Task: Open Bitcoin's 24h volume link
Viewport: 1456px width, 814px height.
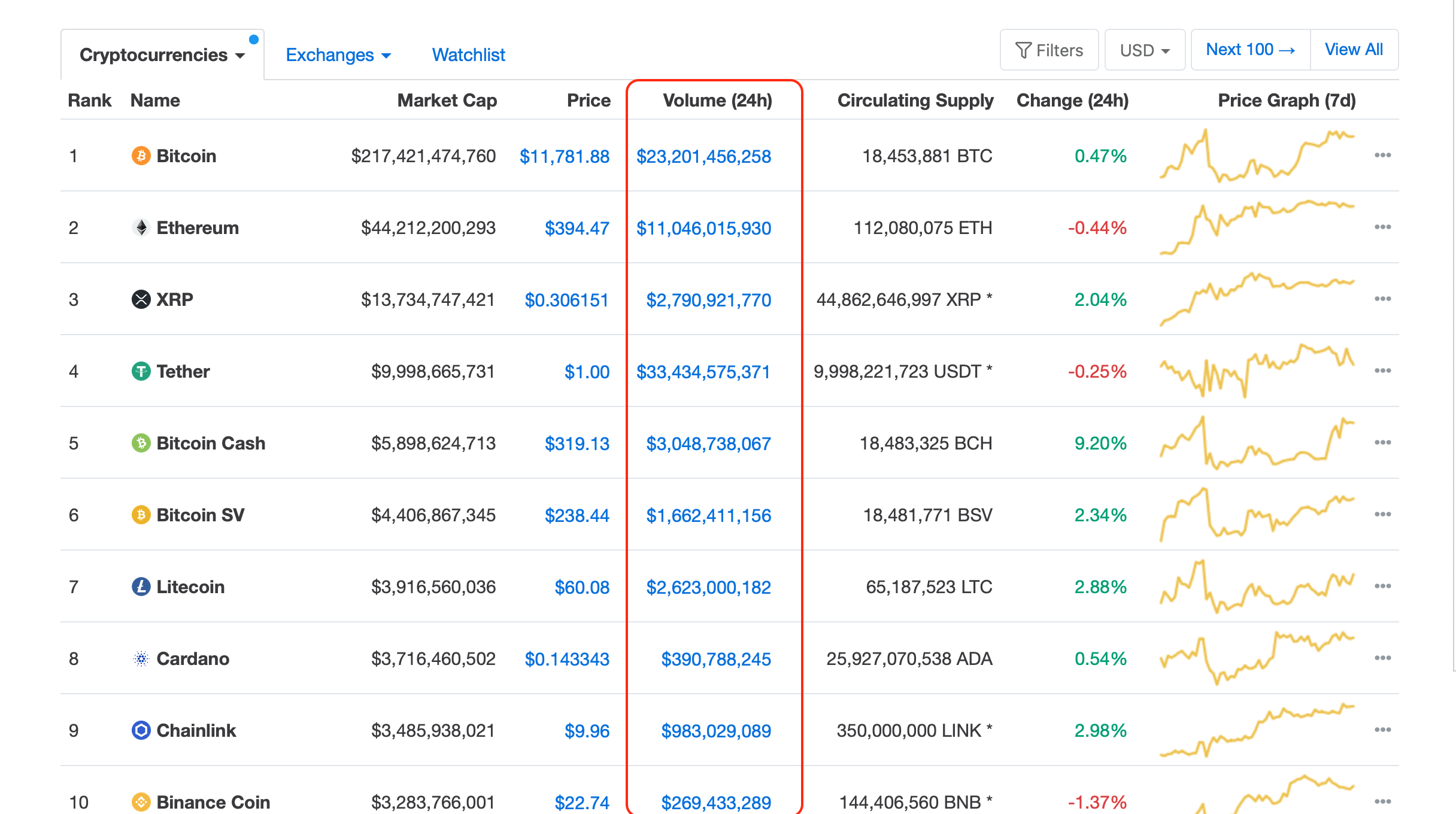Action: point(703,156)
